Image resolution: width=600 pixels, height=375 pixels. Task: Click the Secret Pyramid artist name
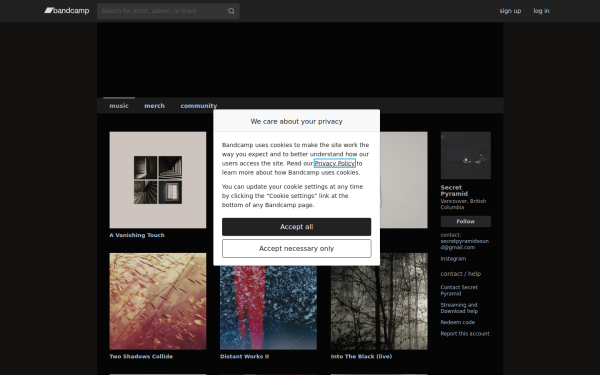[x=454, y=191]
